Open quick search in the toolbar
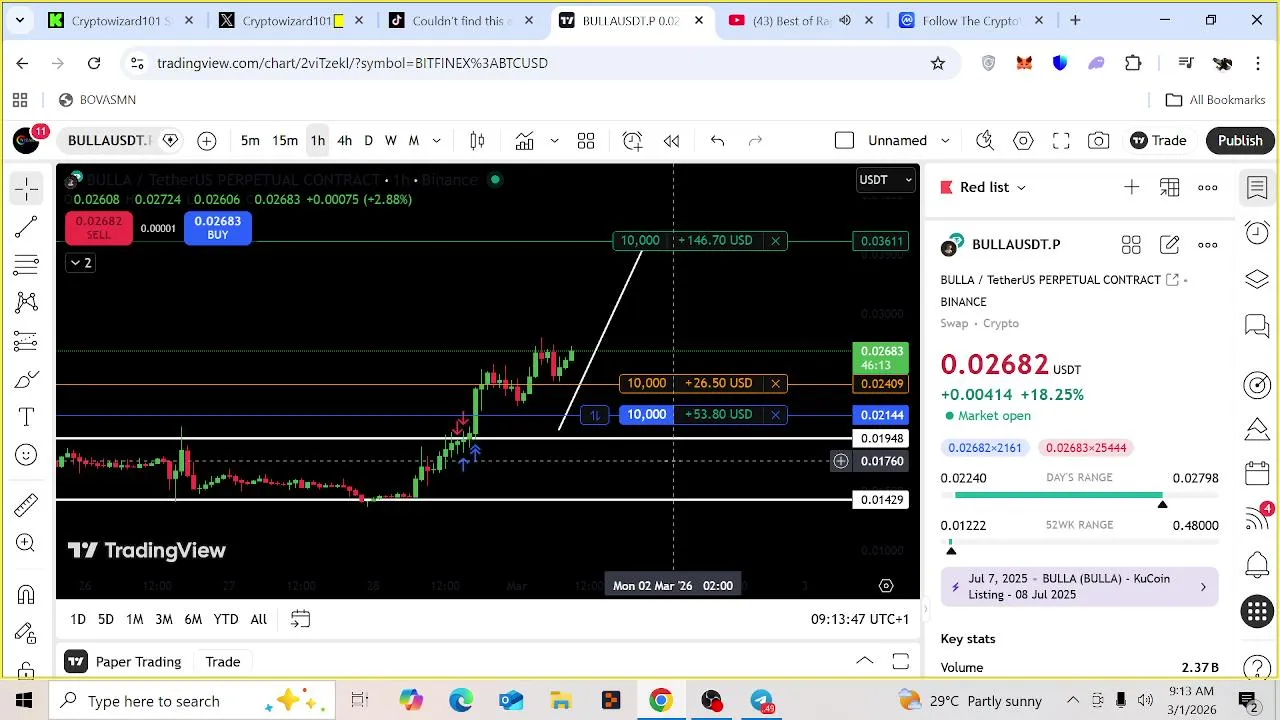1280x720 pixels. [985, 141]
